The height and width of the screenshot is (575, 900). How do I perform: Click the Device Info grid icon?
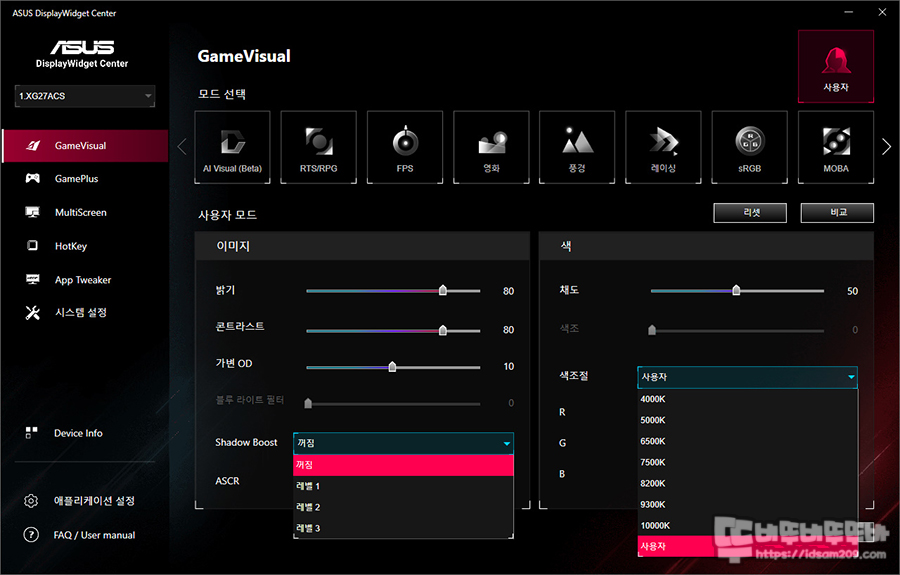(x=32, y=433)
